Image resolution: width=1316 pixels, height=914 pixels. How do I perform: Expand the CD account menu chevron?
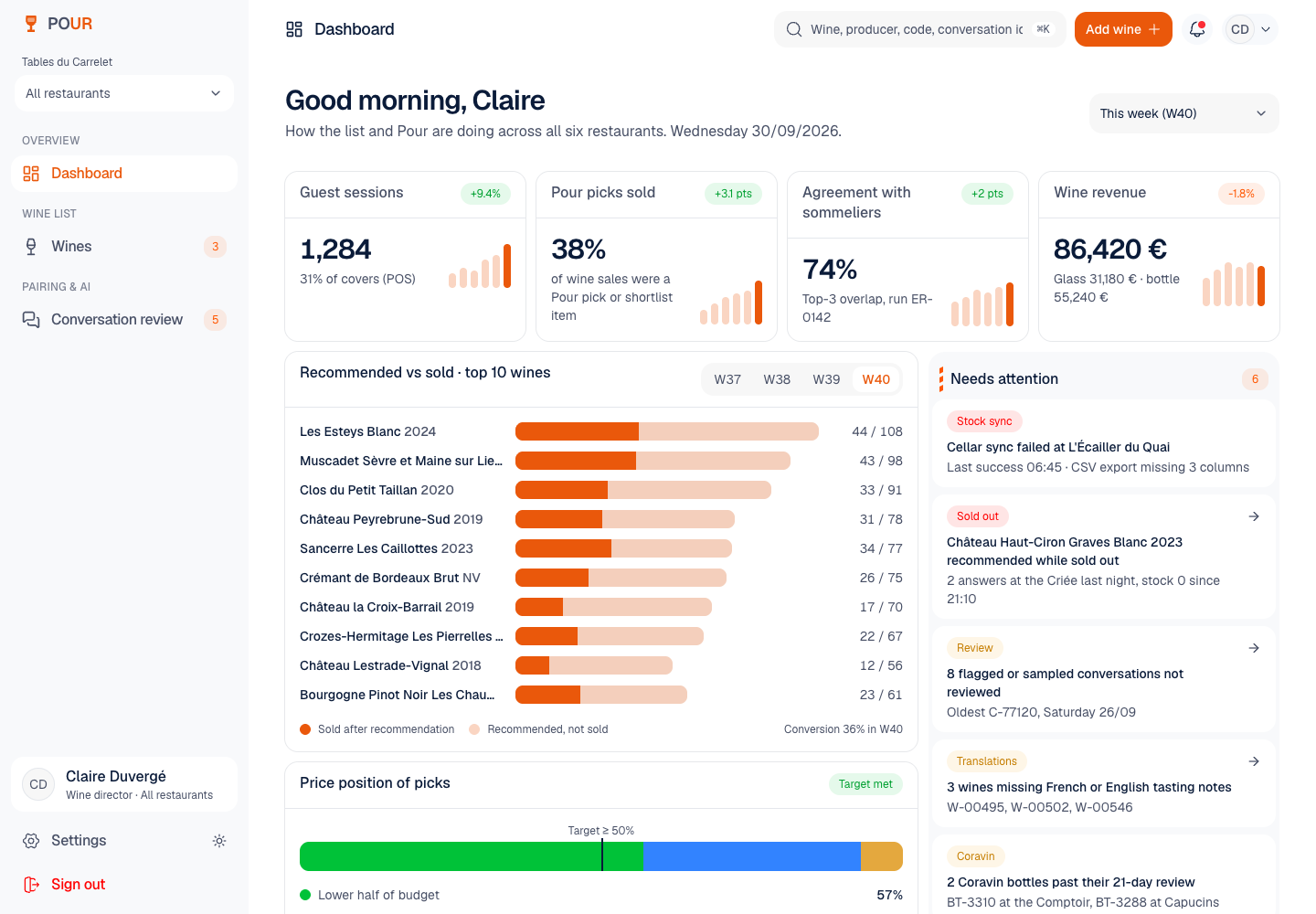click(x=1266, y=29)
